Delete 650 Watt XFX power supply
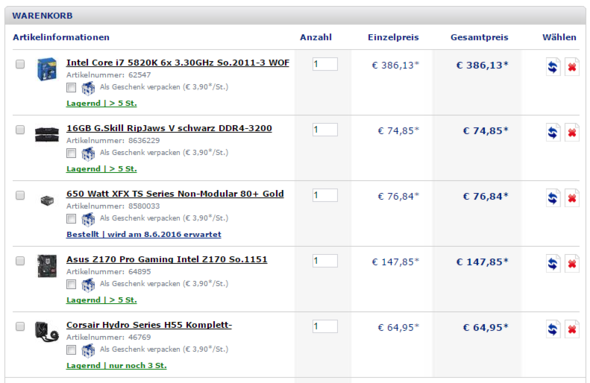Image resolution: width=590 pixels, height=383 pixels. [x=572, y=198]
